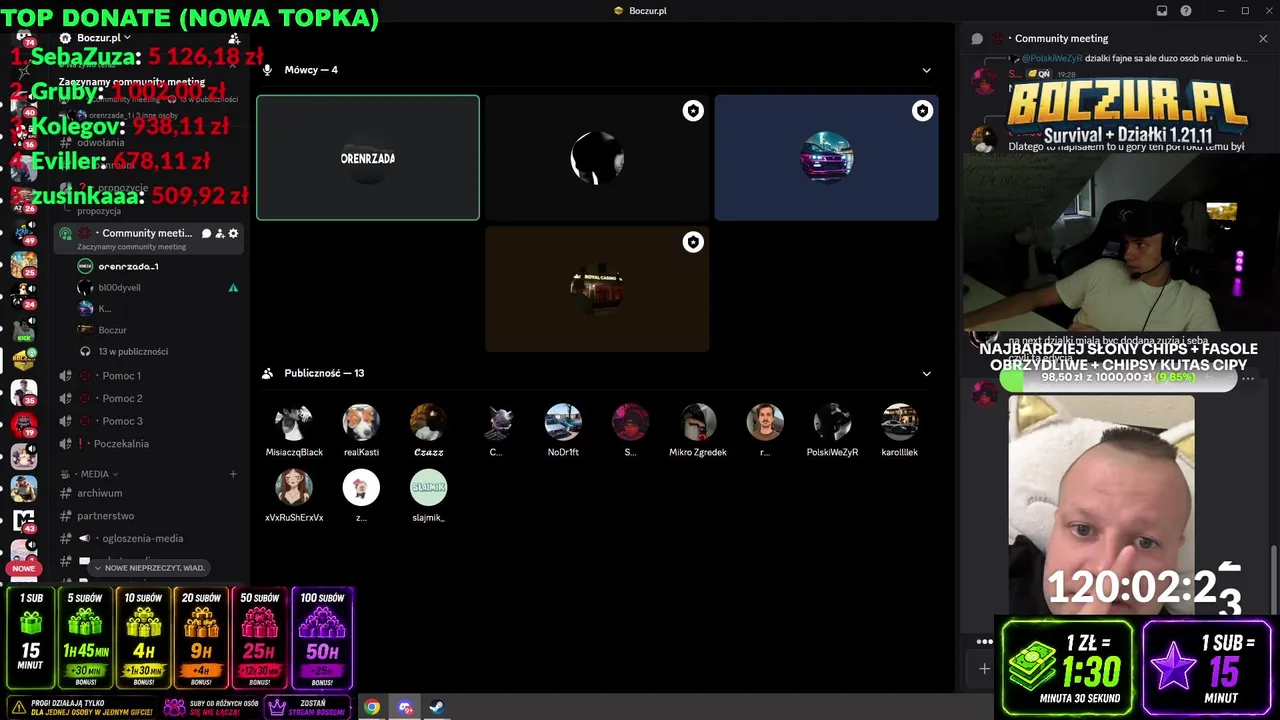Select the speaker tile with Royal Casino avatar
The height and width of the screenshot is (720, 1280).
click(597, 289)
